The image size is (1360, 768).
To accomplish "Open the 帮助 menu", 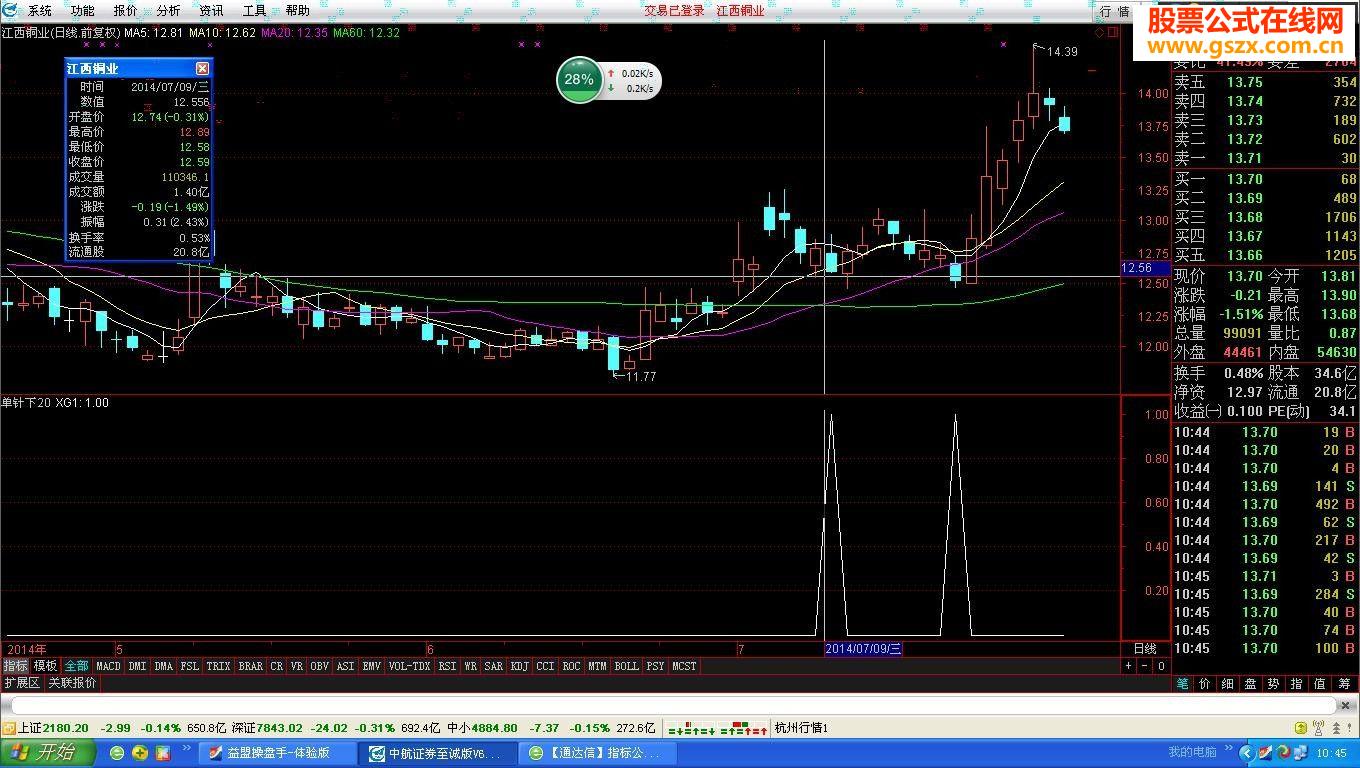I will tap(297, 10).
